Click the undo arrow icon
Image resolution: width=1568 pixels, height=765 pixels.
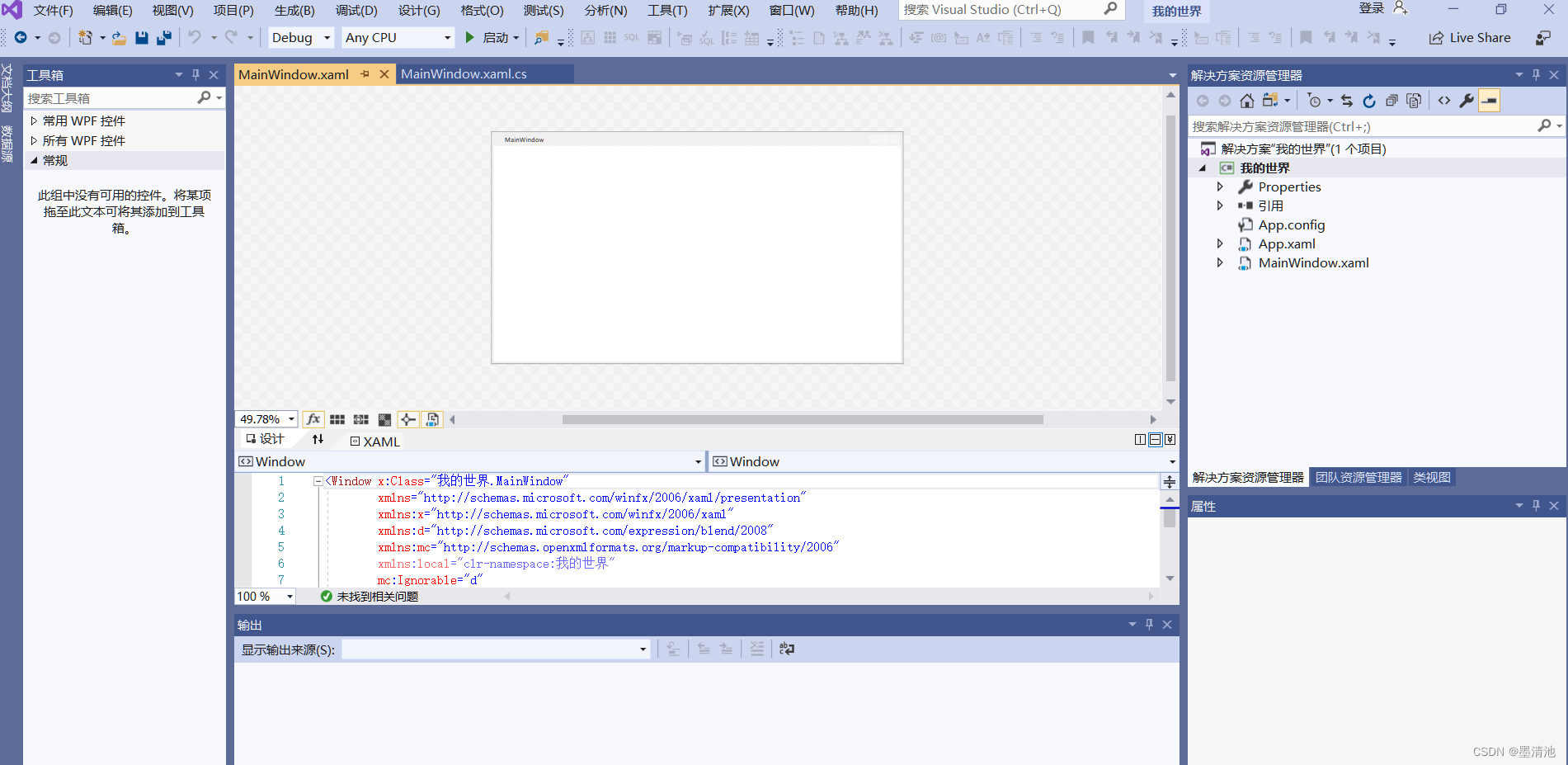[x=195, y=37]
